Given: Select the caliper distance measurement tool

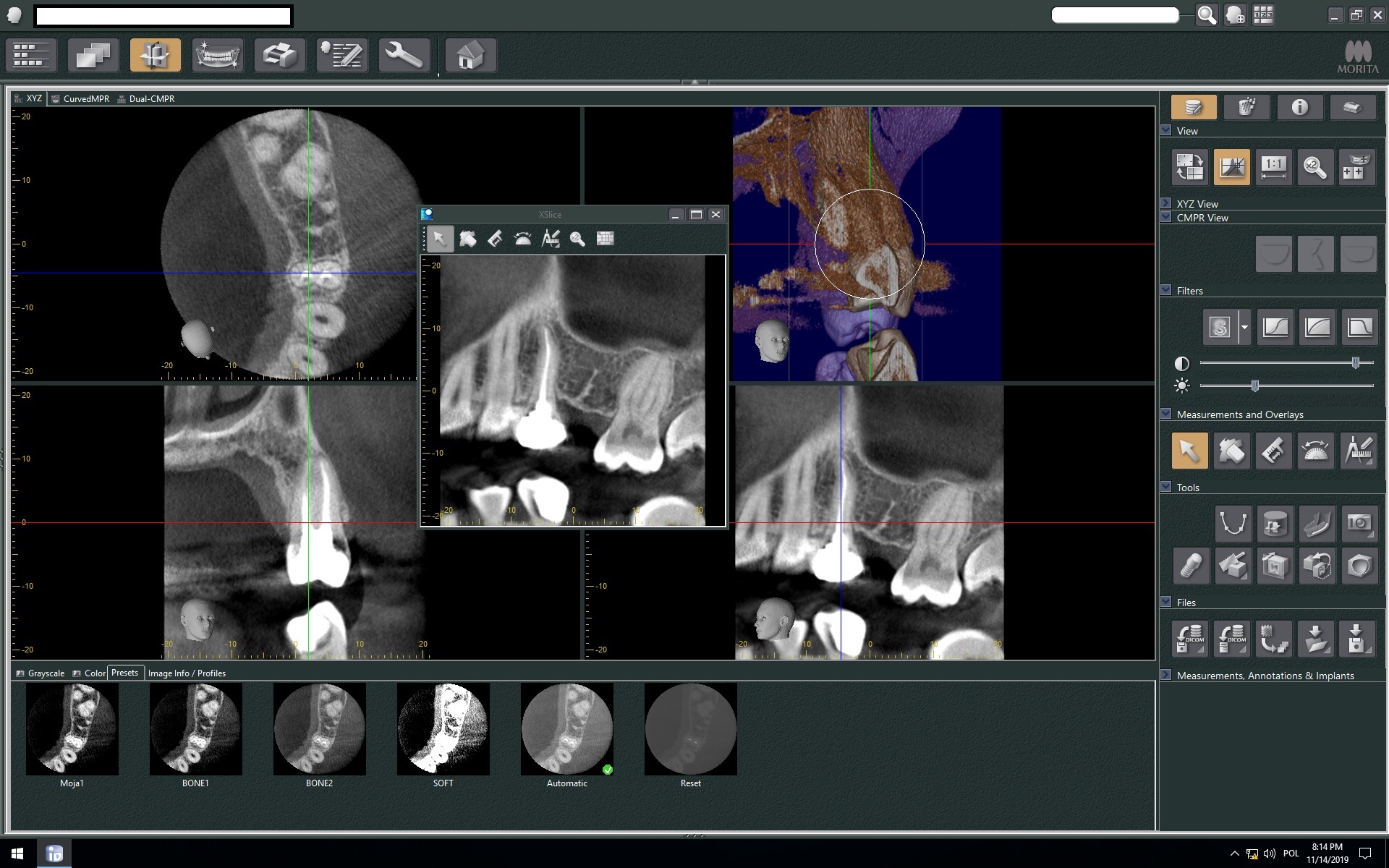Looking at the screenshot, I should tap(1274, 451).
